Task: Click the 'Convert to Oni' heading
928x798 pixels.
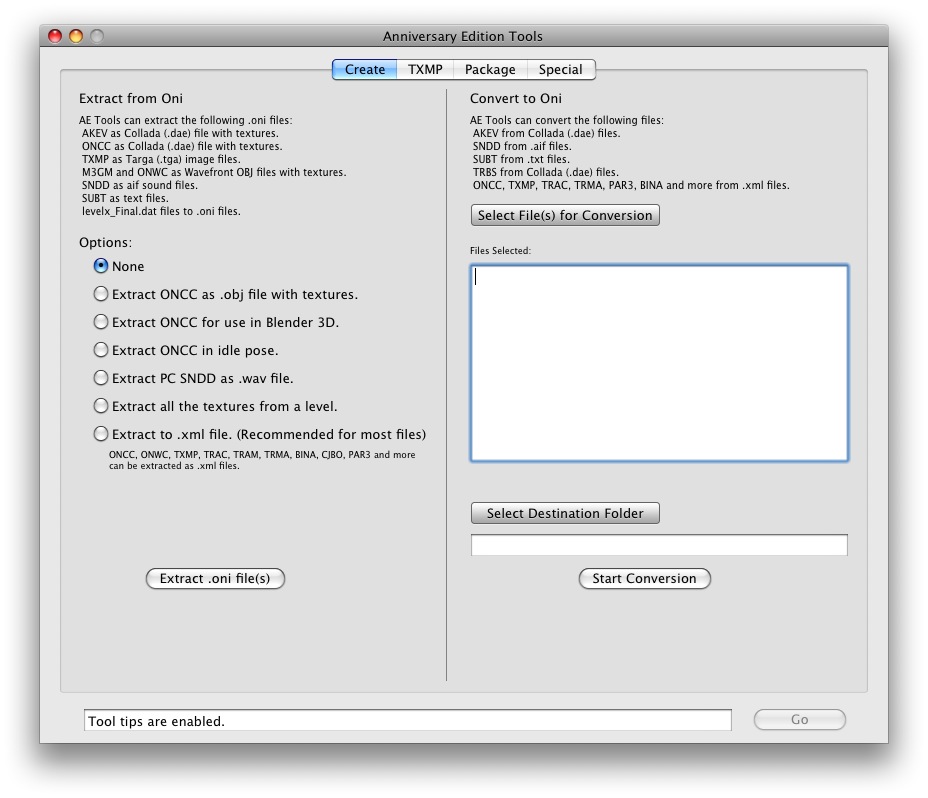Action: point(515,98)
